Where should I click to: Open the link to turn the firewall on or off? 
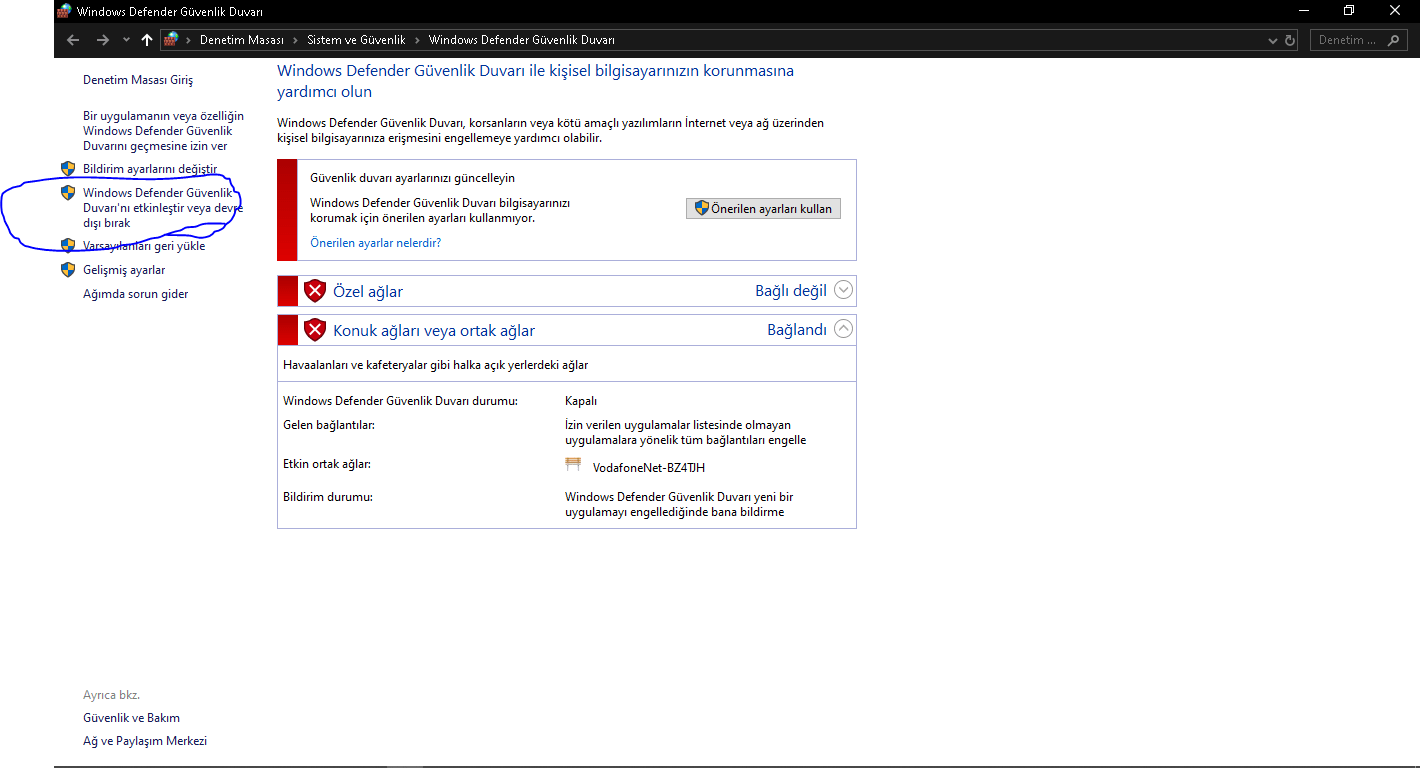(x=162, y=208)
